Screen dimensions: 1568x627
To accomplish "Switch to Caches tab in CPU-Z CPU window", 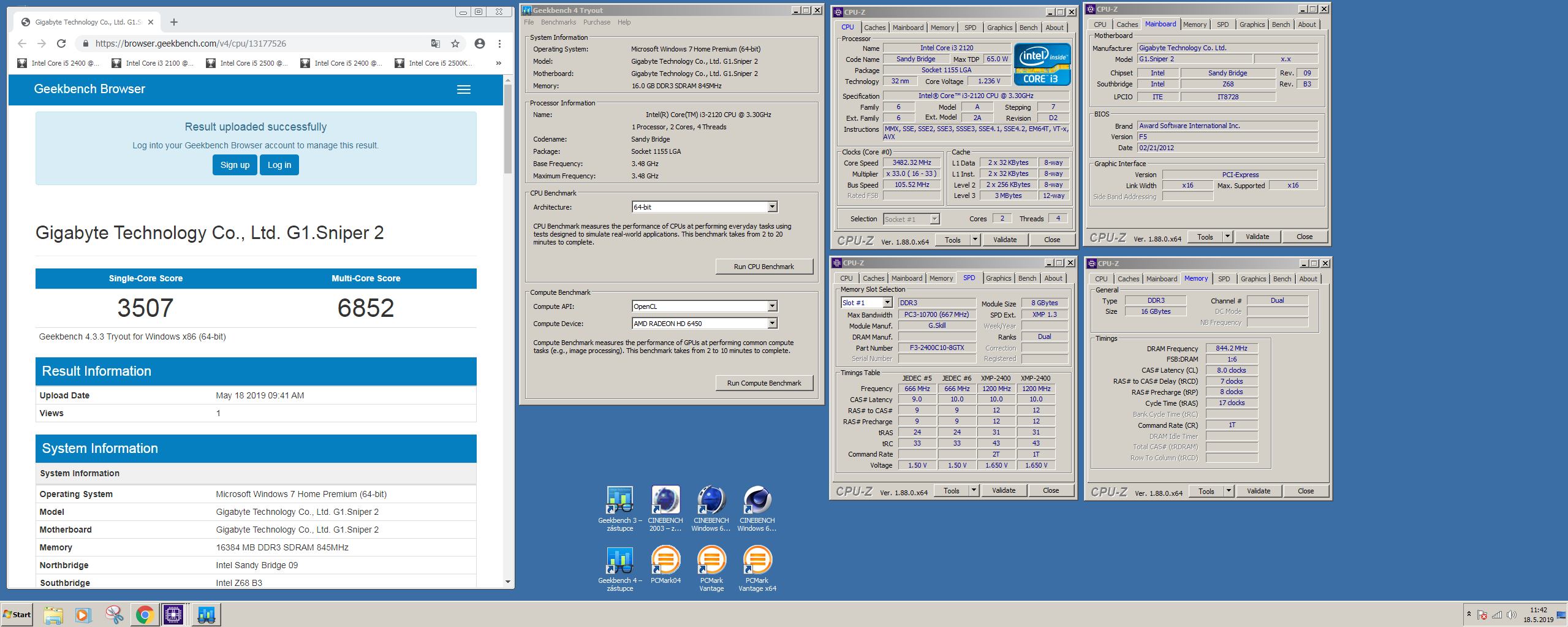I will tap(874, 28).
